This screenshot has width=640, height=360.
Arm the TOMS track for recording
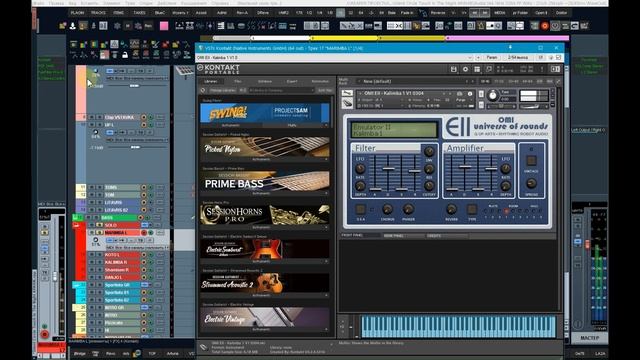[x=144, y=187]
